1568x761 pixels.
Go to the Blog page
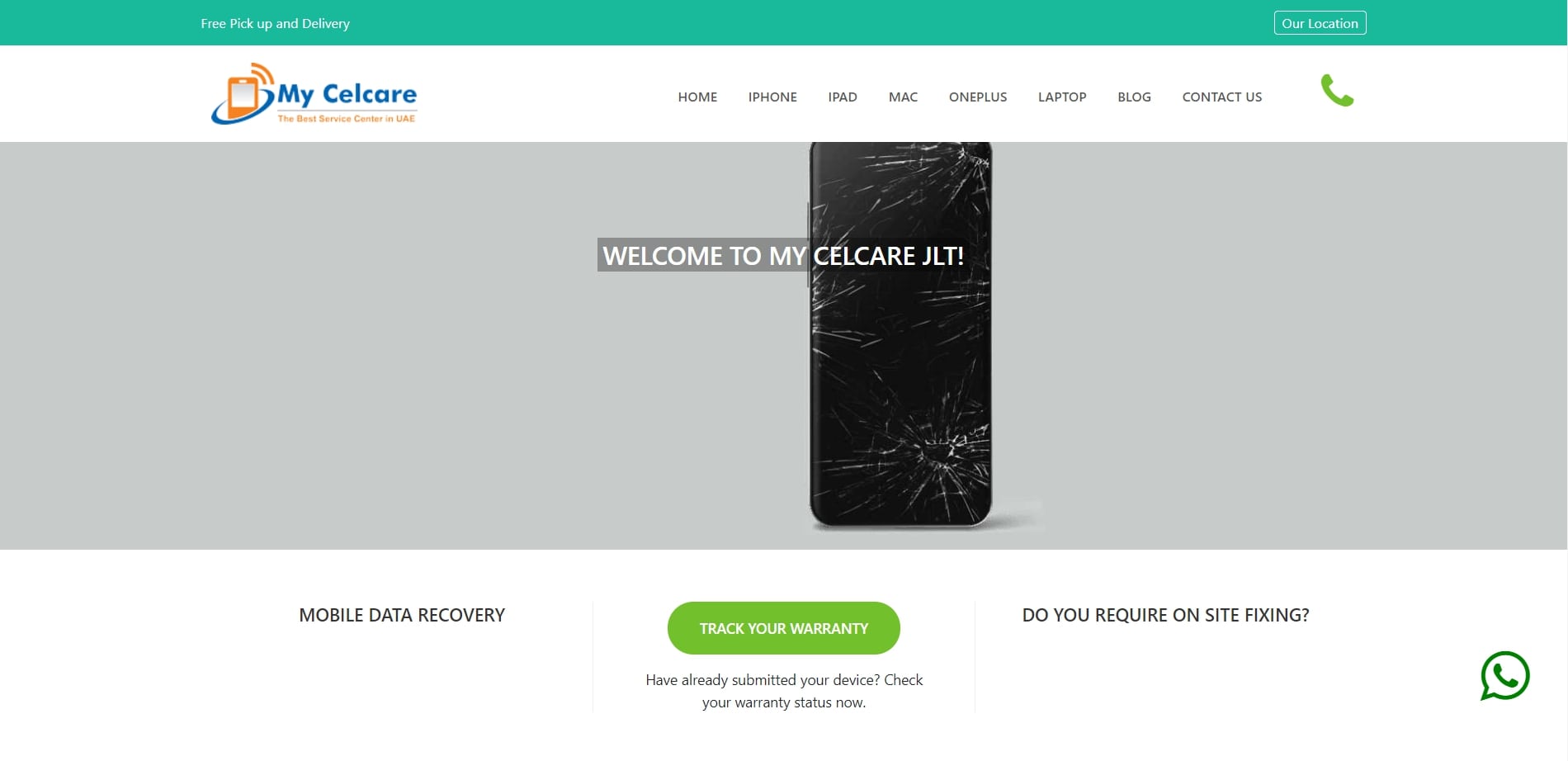pyautogui.click(x=1134, y=97)
